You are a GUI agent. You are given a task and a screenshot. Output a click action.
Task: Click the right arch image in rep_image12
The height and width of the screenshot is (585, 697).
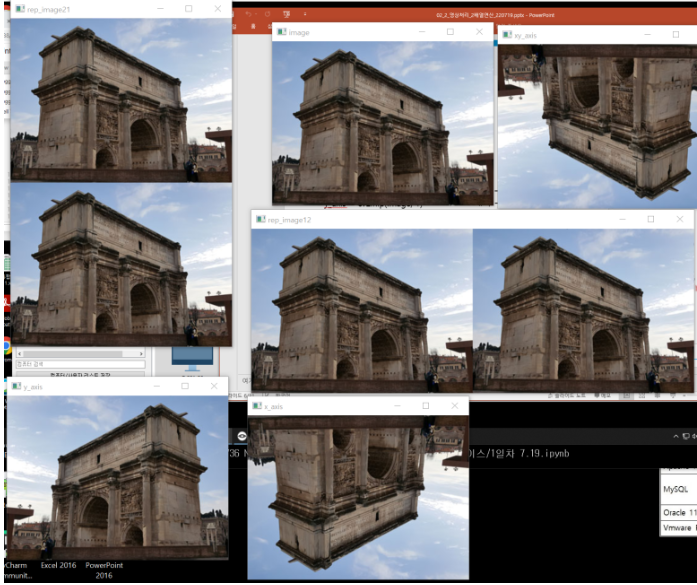click(583, 311)
